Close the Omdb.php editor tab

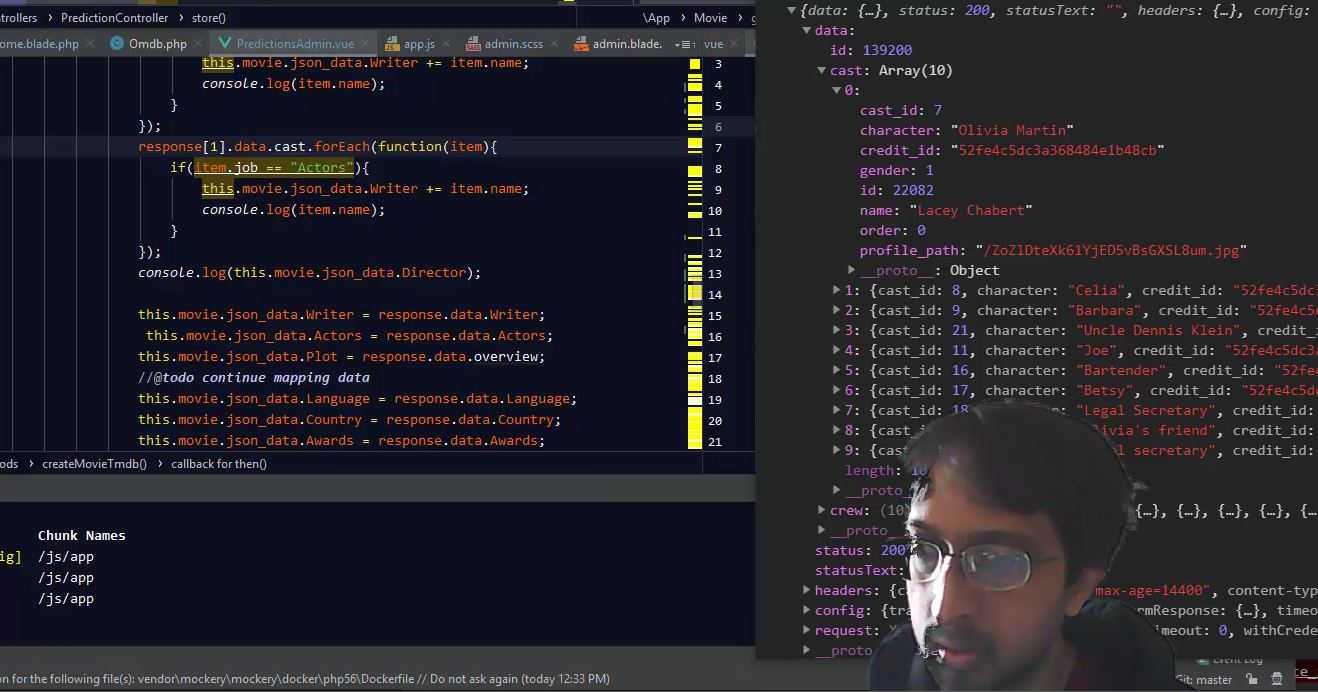[200, 44]
